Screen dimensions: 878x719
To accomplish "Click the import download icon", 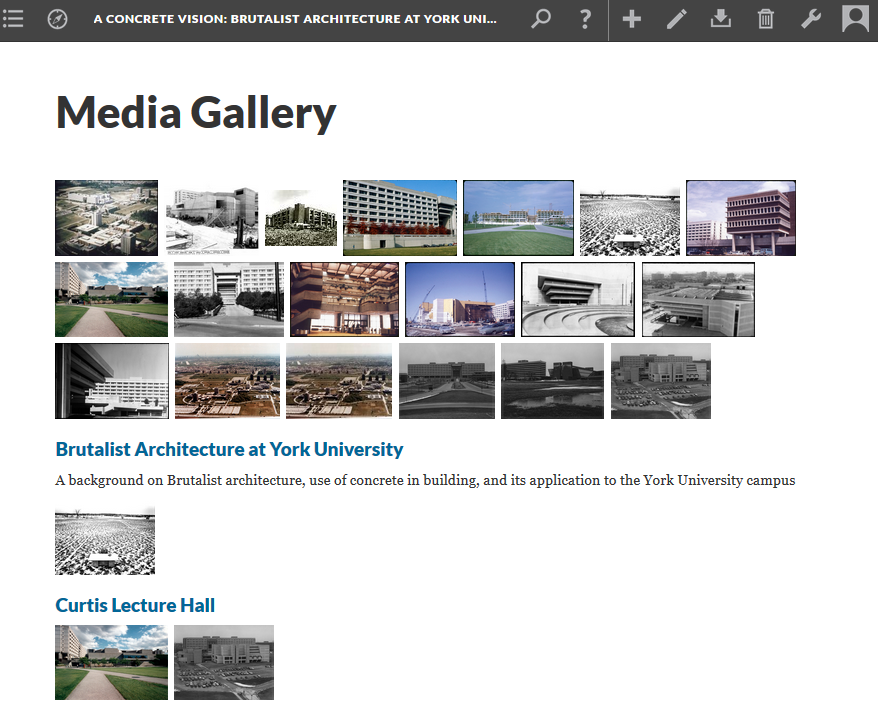I will [x=721, y=19].
